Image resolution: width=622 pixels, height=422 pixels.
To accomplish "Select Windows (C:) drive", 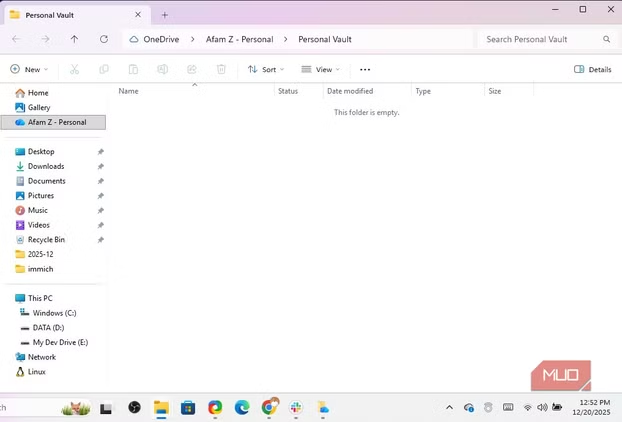I will [x=54, y=313].
